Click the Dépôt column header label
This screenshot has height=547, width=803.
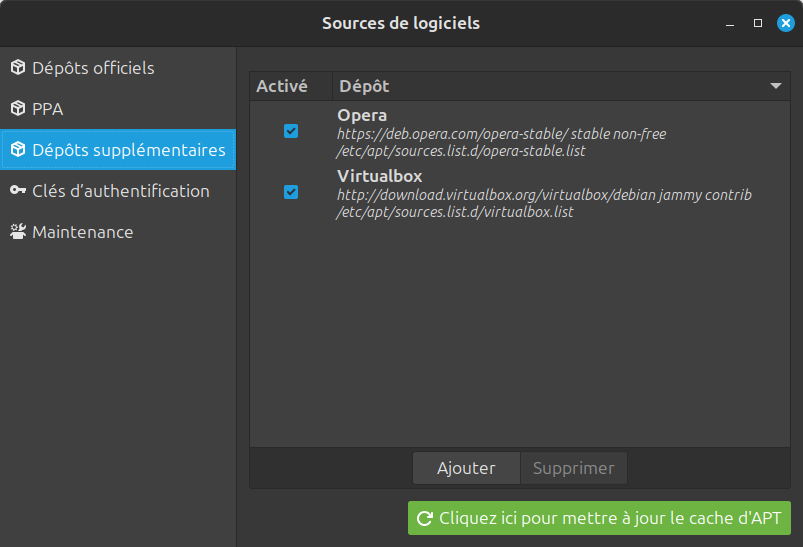(364, 86)
